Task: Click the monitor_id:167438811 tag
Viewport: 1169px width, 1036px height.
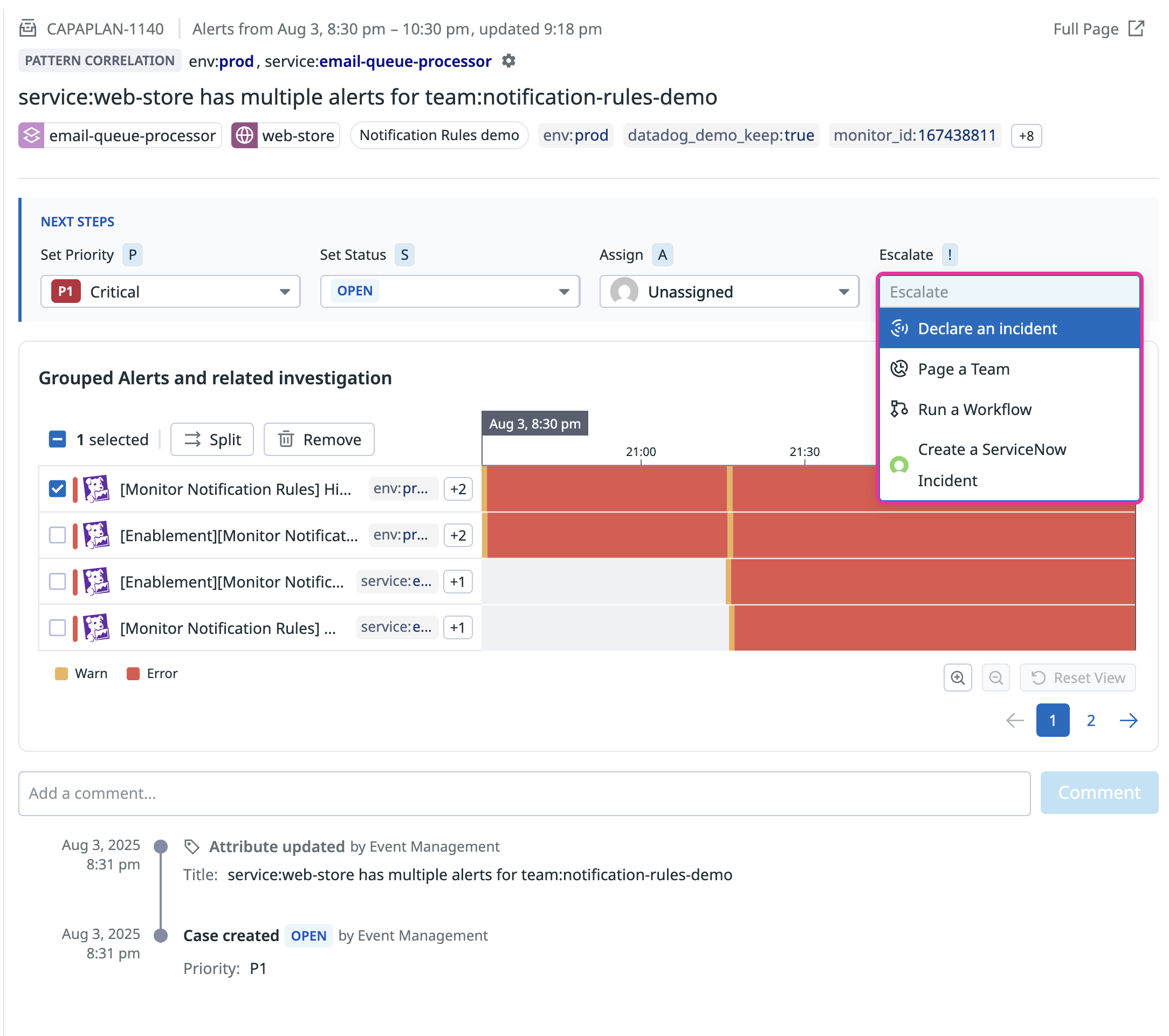Action: [x=915, y=135]
